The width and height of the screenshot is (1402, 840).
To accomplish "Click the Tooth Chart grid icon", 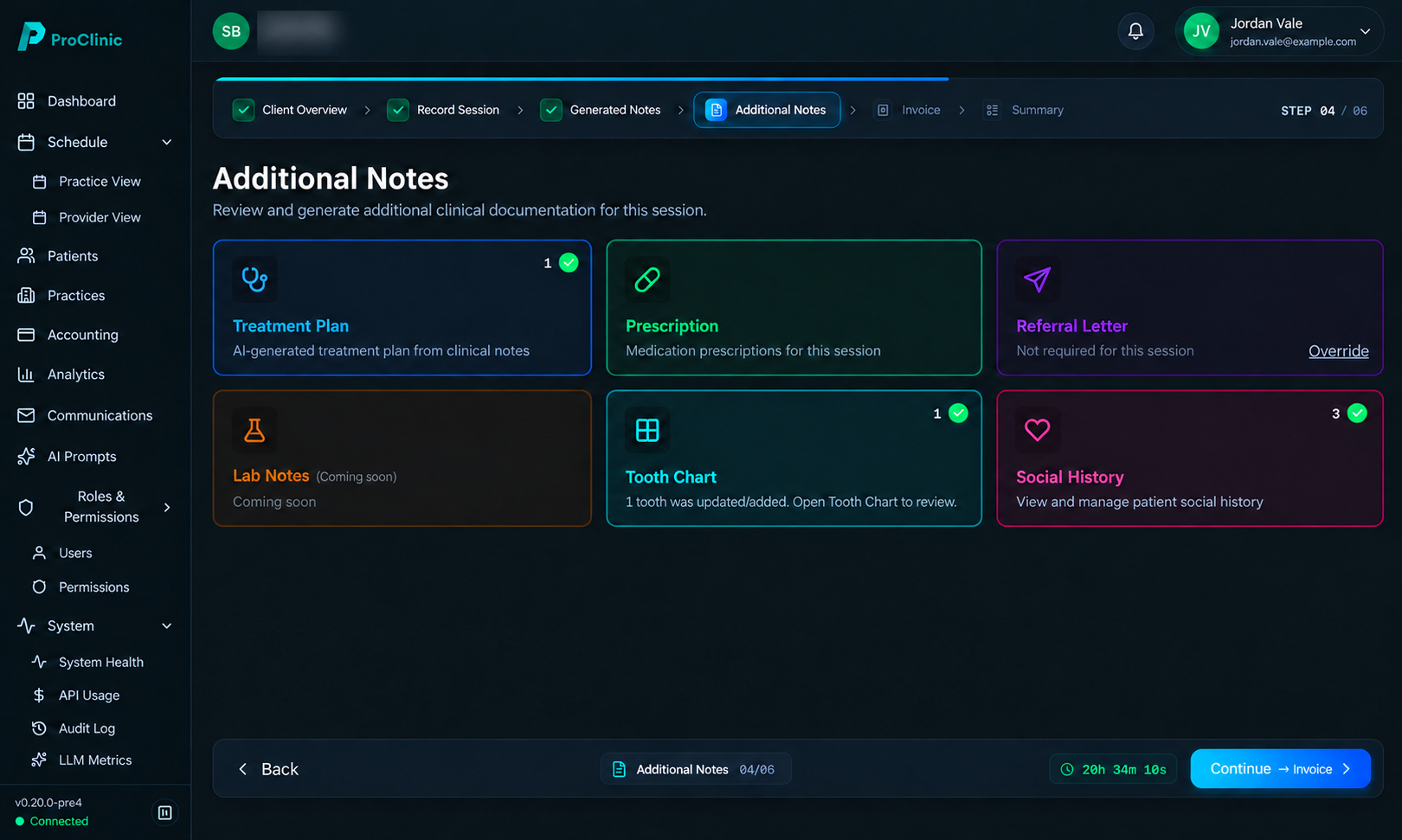I will [647, 430].
